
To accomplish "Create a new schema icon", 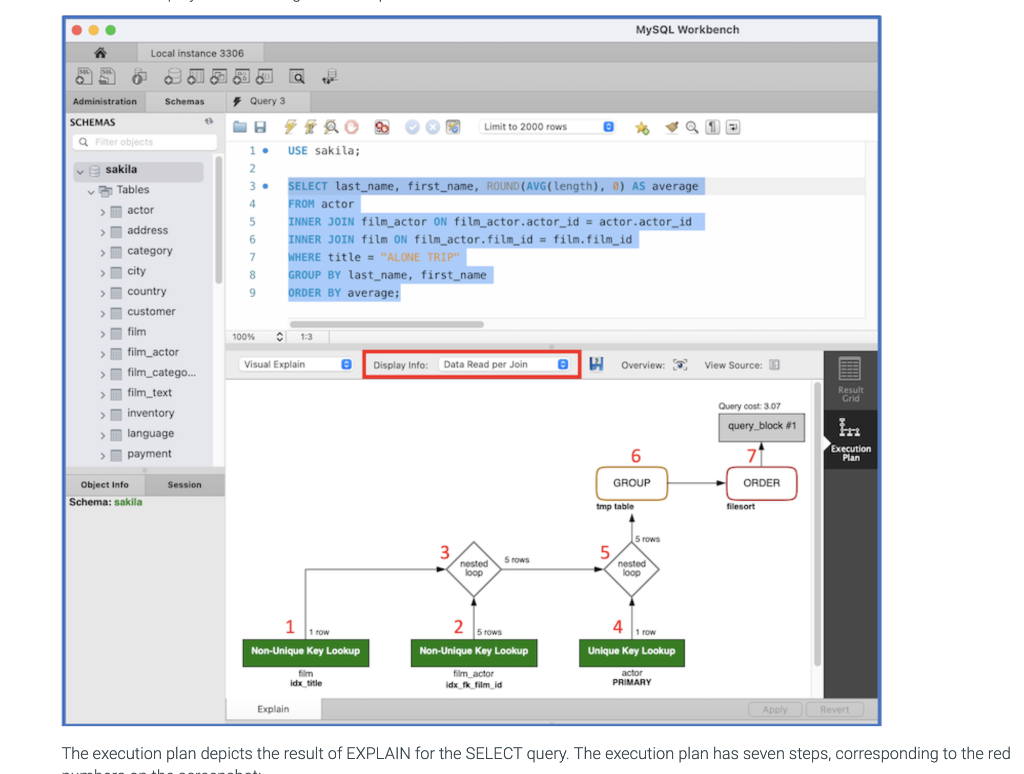I will 172,76.
